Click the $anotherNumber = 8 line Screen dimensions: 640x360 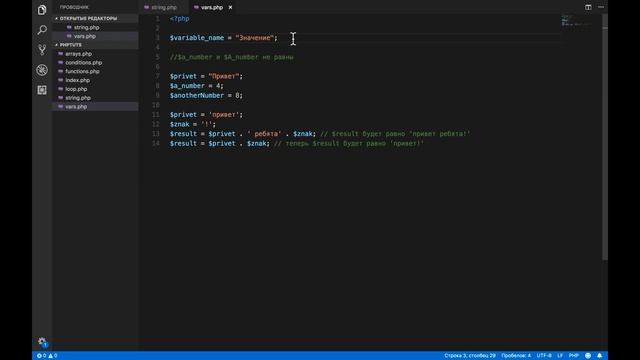click(x=206, y=96)
